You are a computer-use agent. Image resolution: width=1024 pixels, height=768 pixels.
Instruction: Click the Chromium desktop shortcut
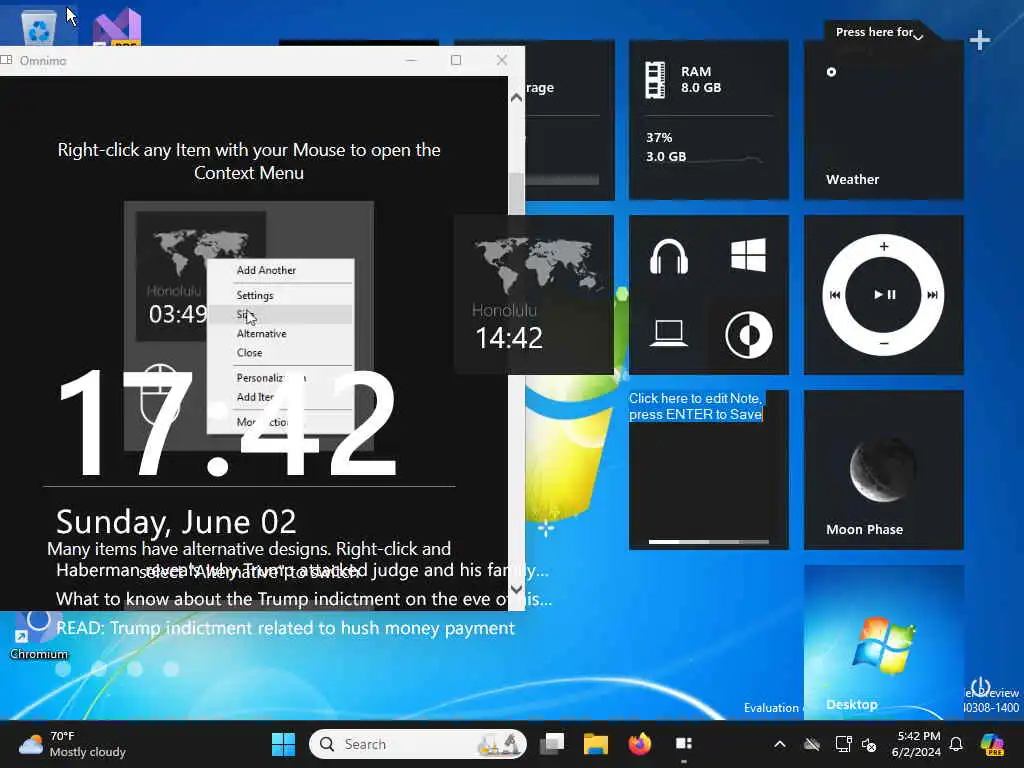point(38,636)
